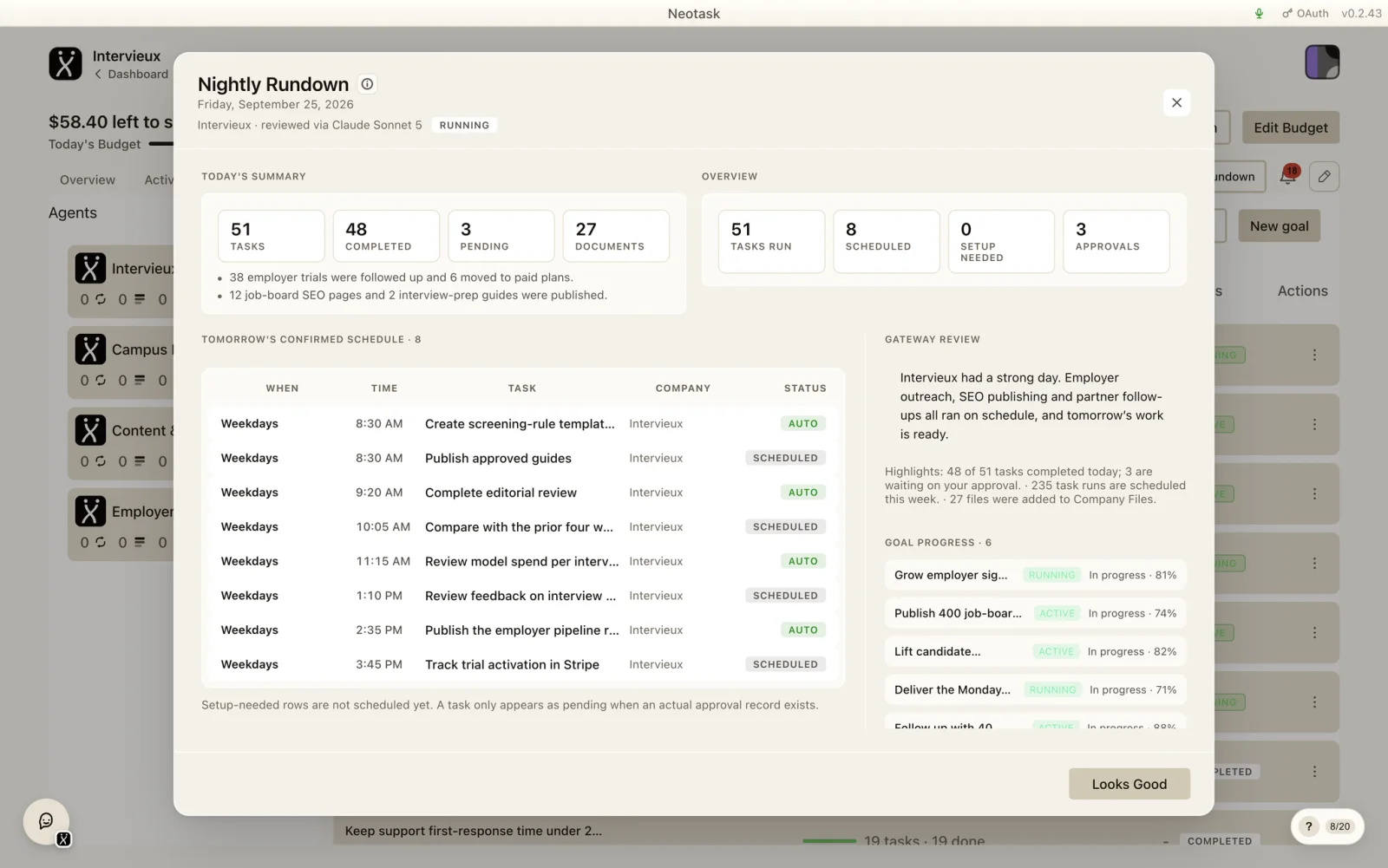Close the Nightly Rundown dialog
The width and height of the screenshot is (1388, 868).
coord(1176,102)
